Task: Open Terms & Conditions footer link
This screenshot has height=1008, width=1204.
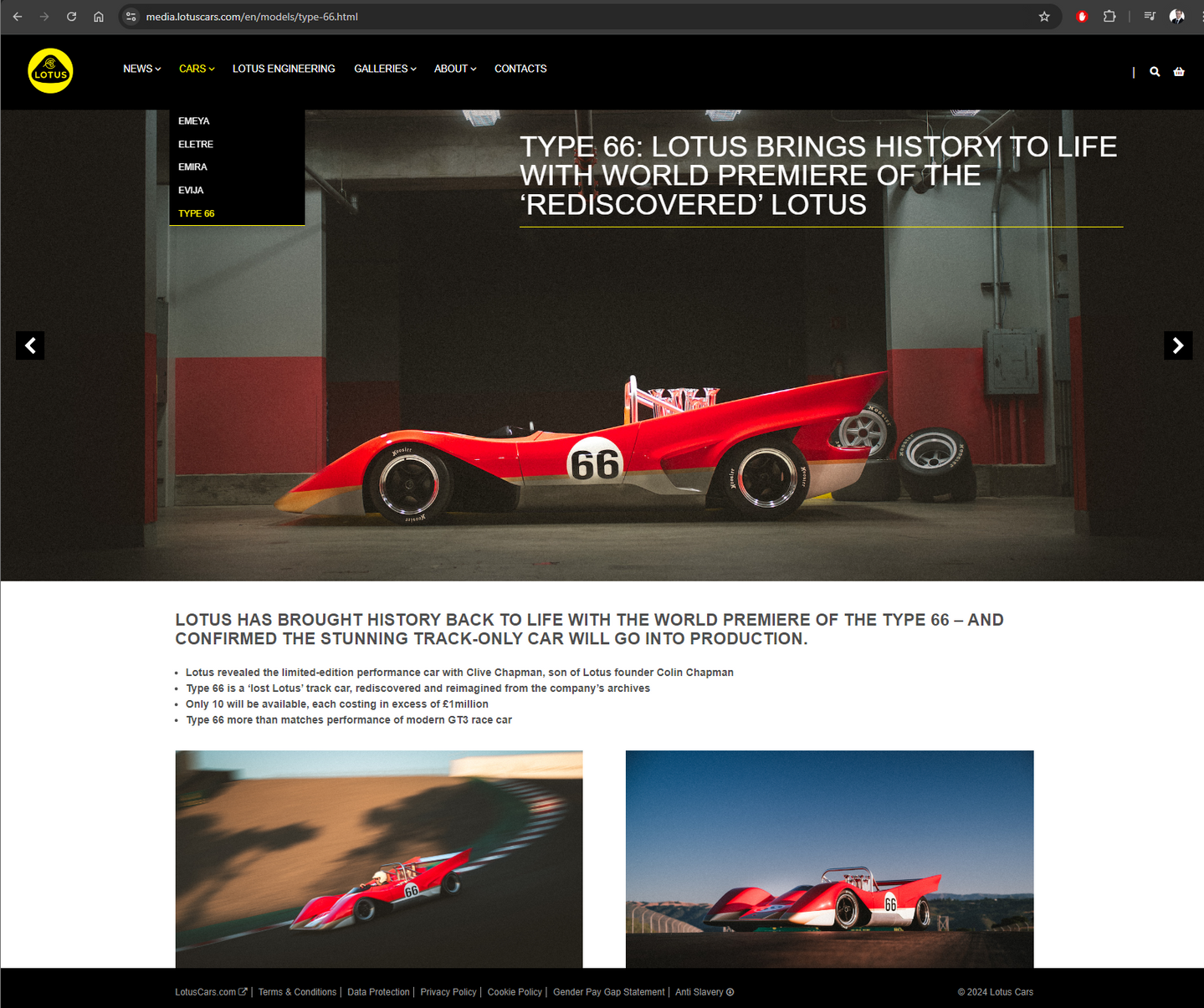Action: click(x=297, y=992)
